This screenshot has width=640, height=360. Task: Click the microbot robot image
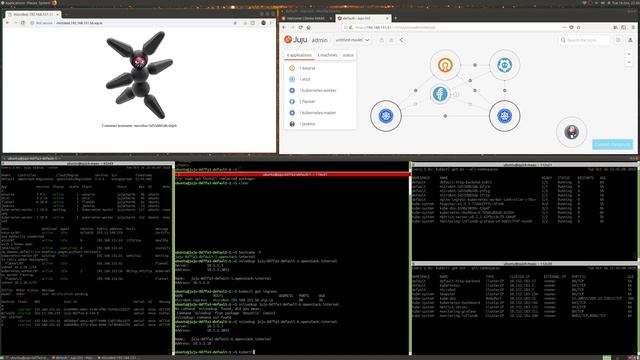(x=140, y=75)
